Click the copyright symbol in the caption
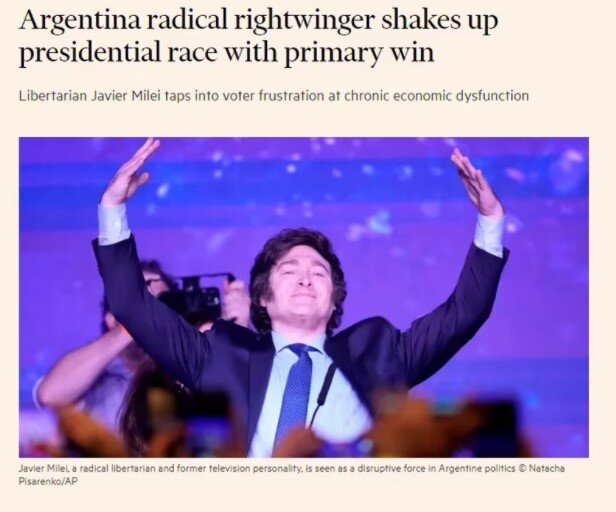The height and width of the screenshot is (512, 616). [x=522, y=468]
